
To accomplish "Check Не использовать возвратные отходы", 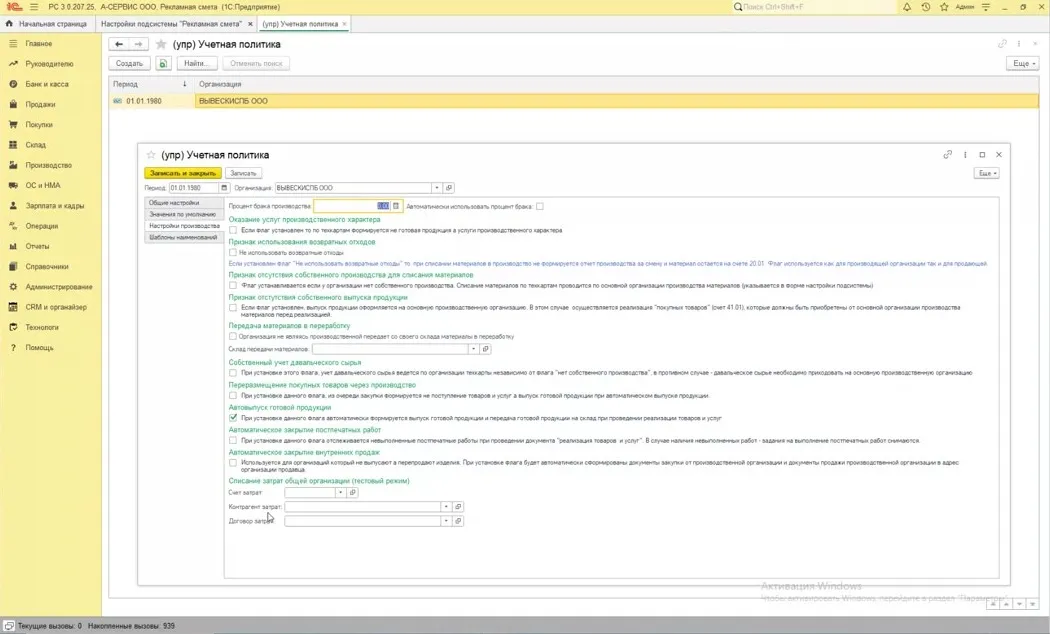I will [233, 252].
